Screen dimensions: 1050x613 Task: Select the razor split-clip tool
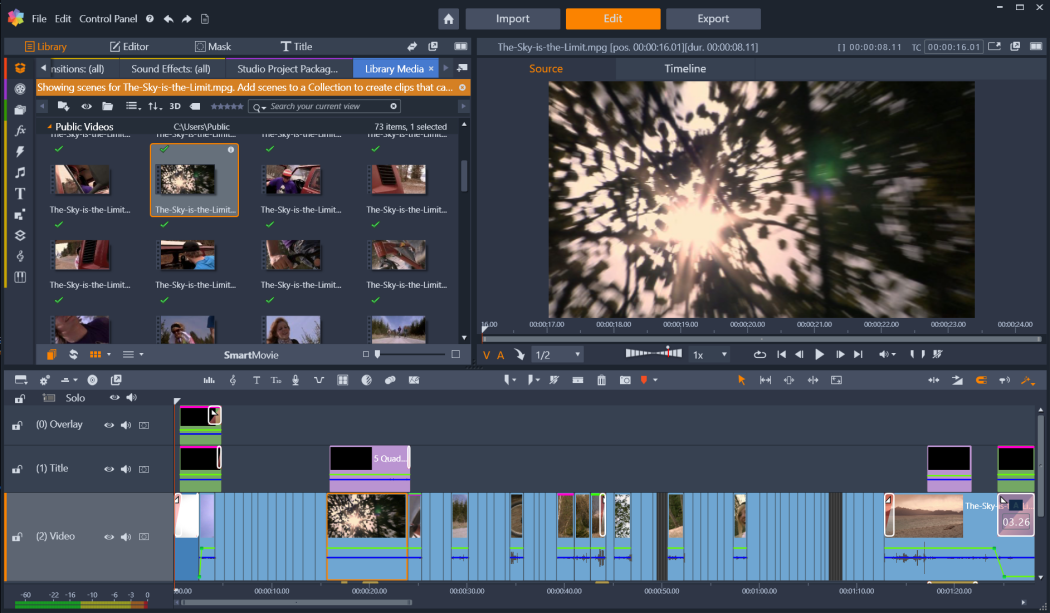click(x=554, y=379)
